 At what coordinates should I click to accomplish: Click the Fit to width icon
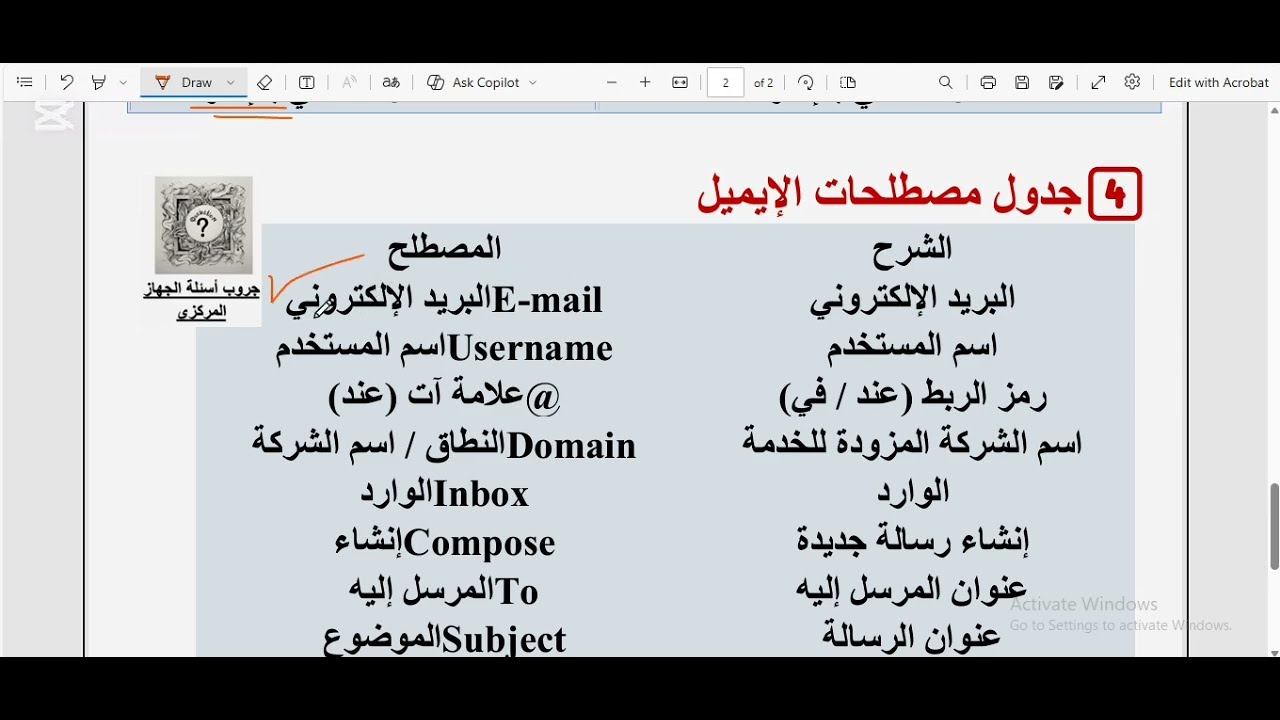(x=680, y=83)
